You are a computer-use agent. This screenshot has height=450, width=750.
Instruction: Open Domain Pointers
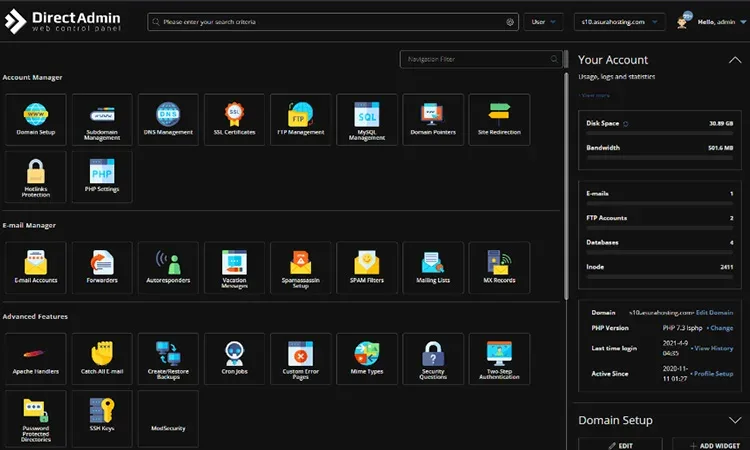pos(433,120)
